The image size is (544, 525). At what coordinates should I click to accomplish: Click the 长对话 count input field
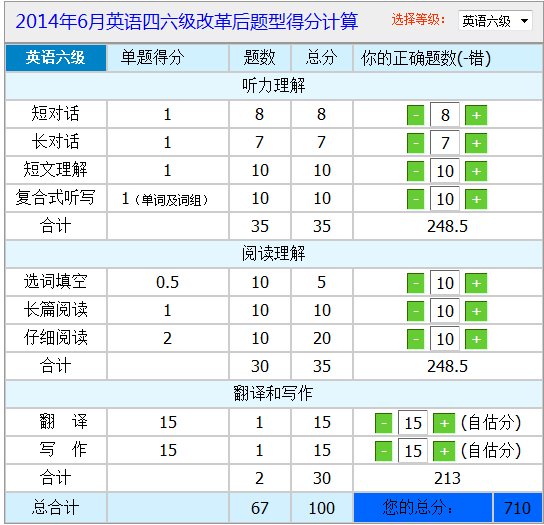pos(444,143)
